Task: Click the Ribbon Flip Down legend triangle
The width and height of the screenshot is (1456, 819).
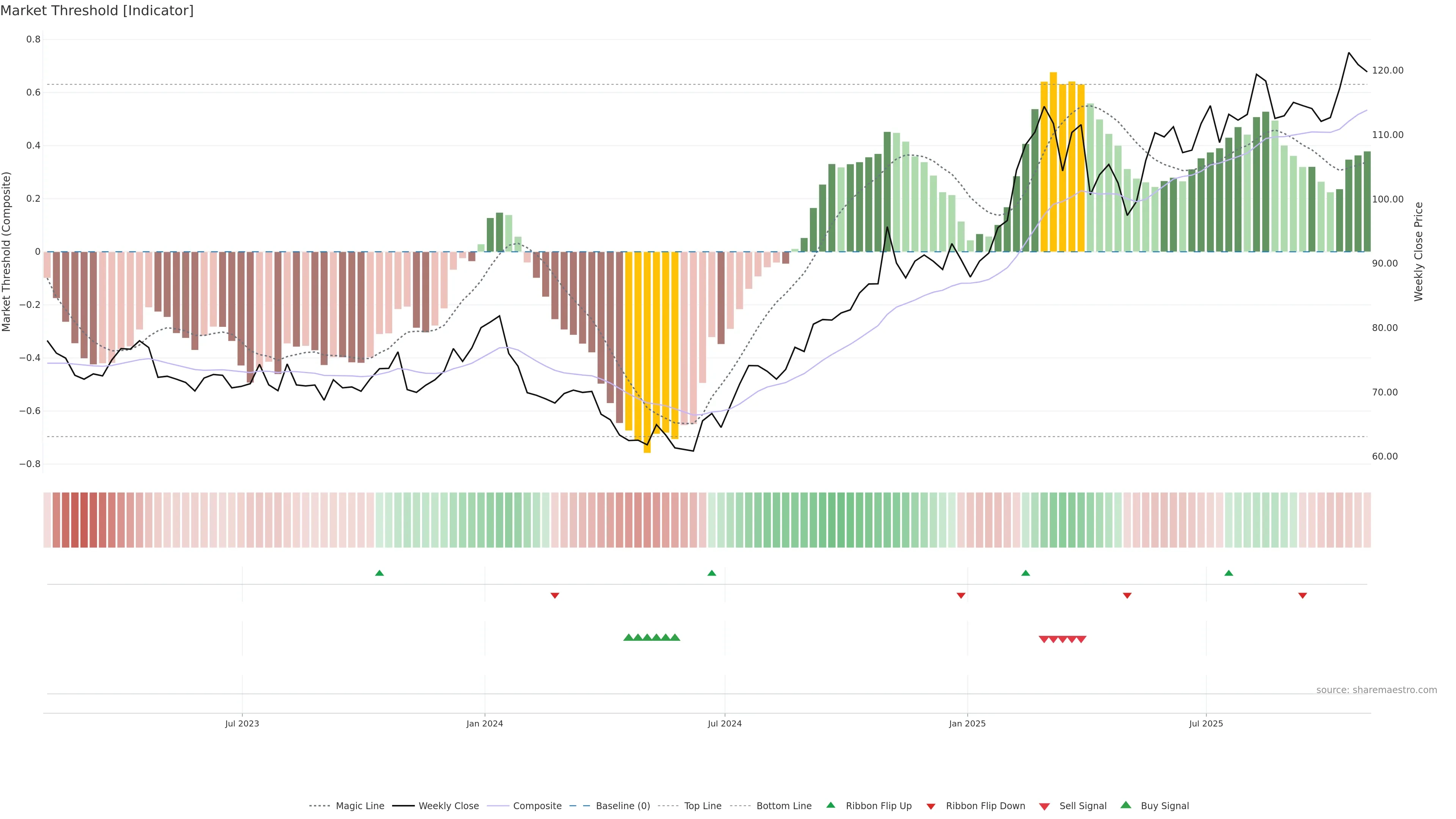Action: coord(931,806)
